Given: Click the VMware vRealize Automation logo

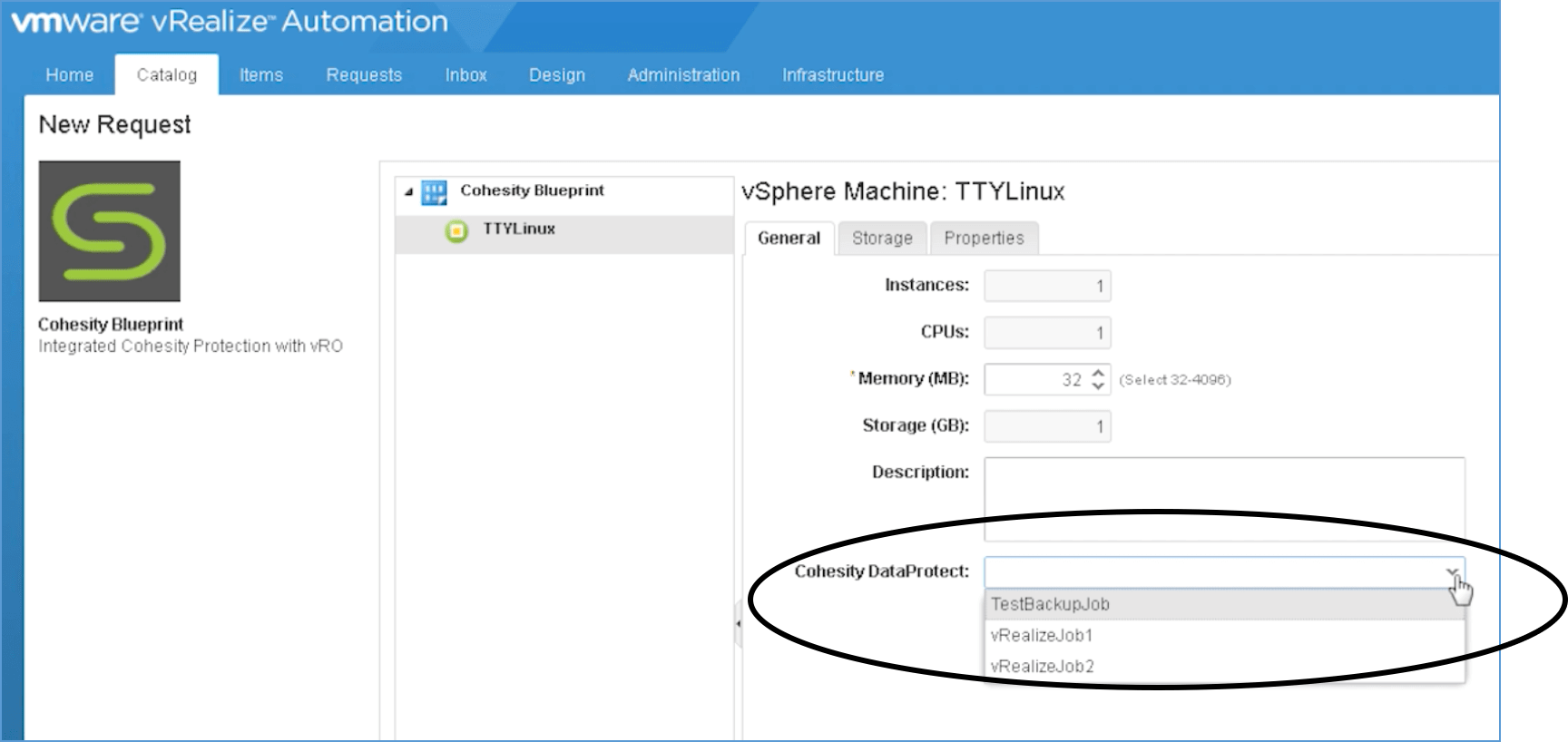Looking at the screenshot, I should [x=230, y=21].
